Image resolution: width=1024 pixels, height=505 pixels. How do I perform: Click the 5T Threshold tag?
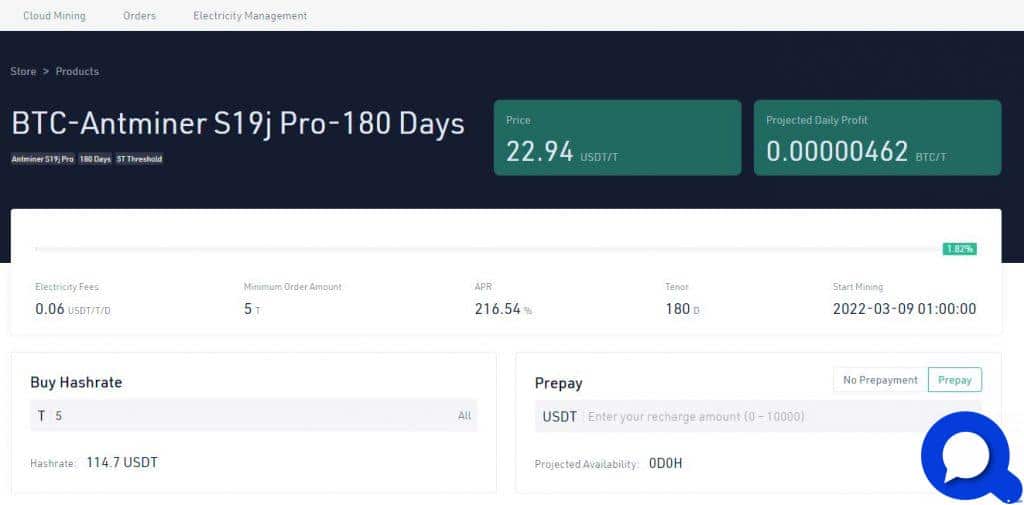139,159
